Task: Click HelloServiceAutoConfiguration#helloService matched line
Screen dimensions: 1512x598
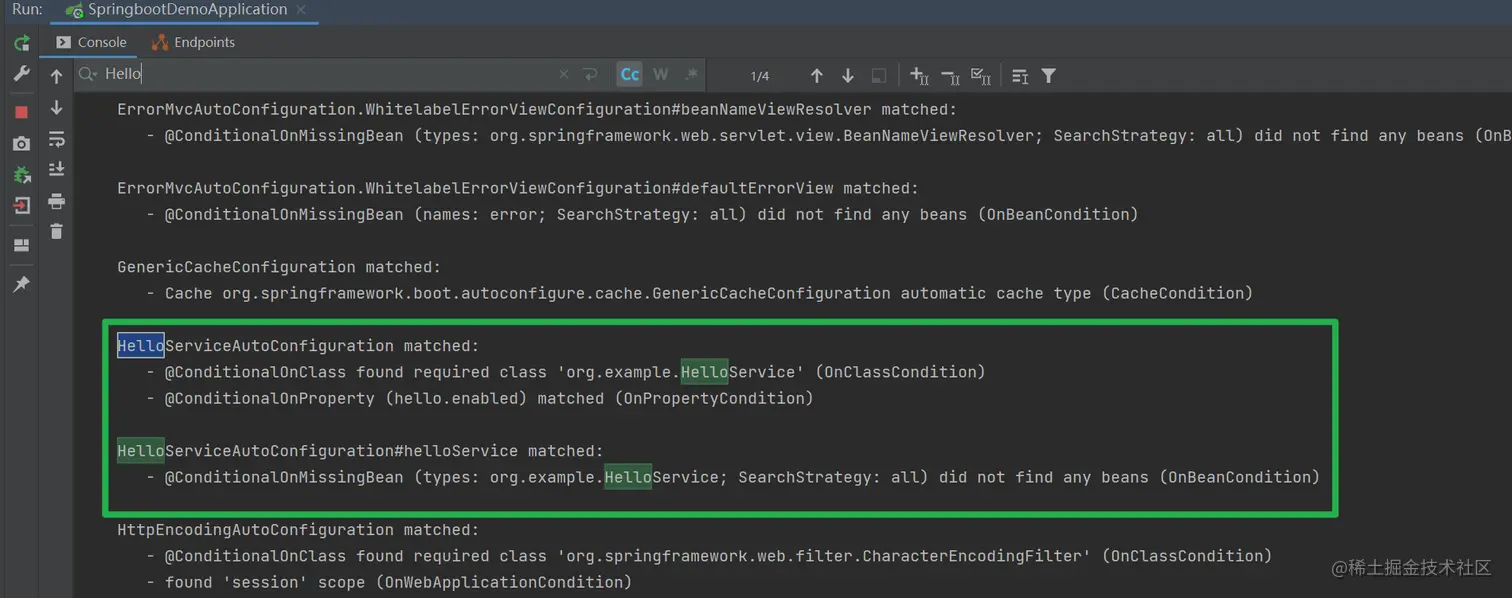Action: 361,451
